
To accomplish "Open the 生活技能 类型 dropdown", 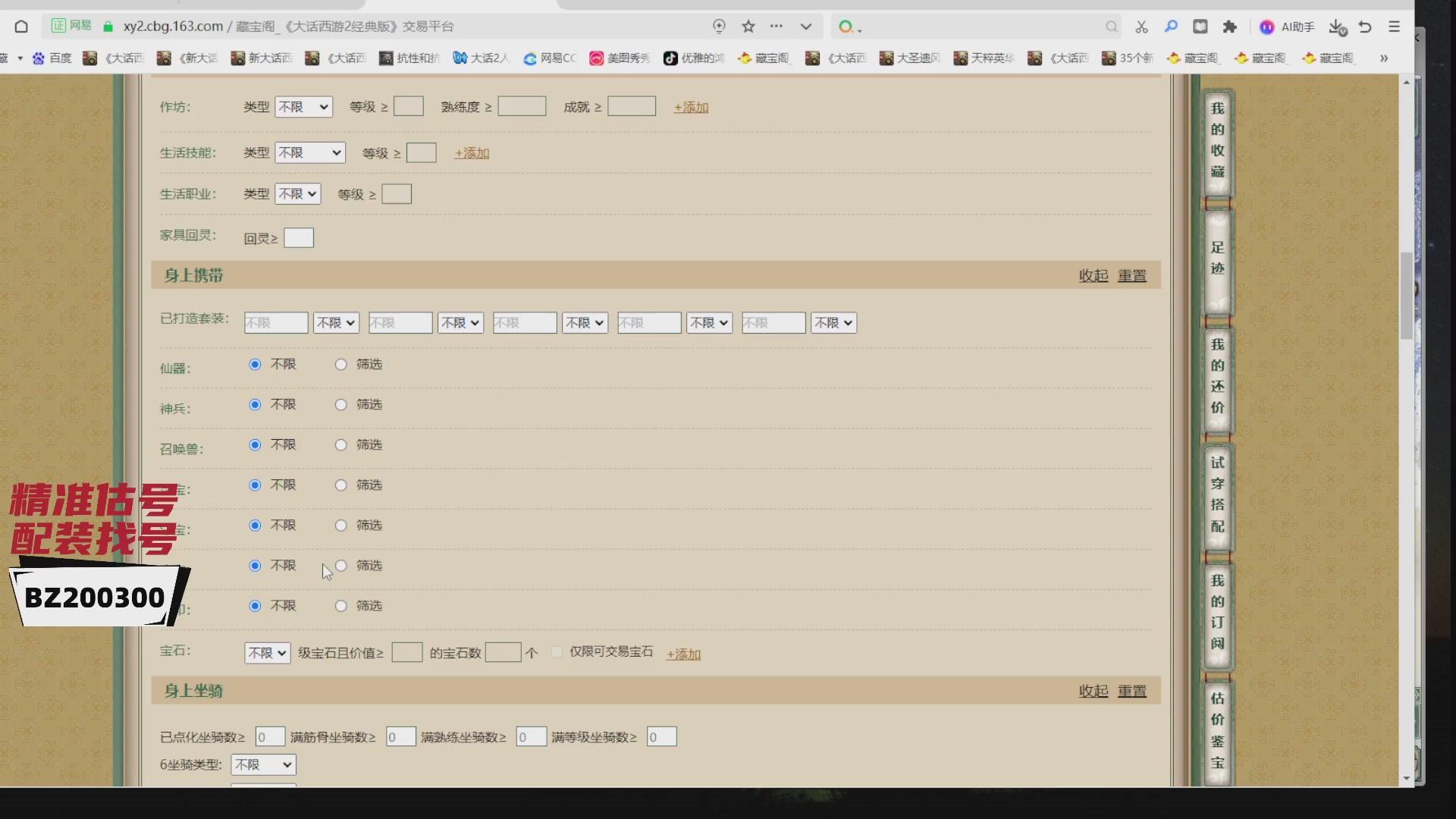I will pyautogui.click(x=309, y=152).
